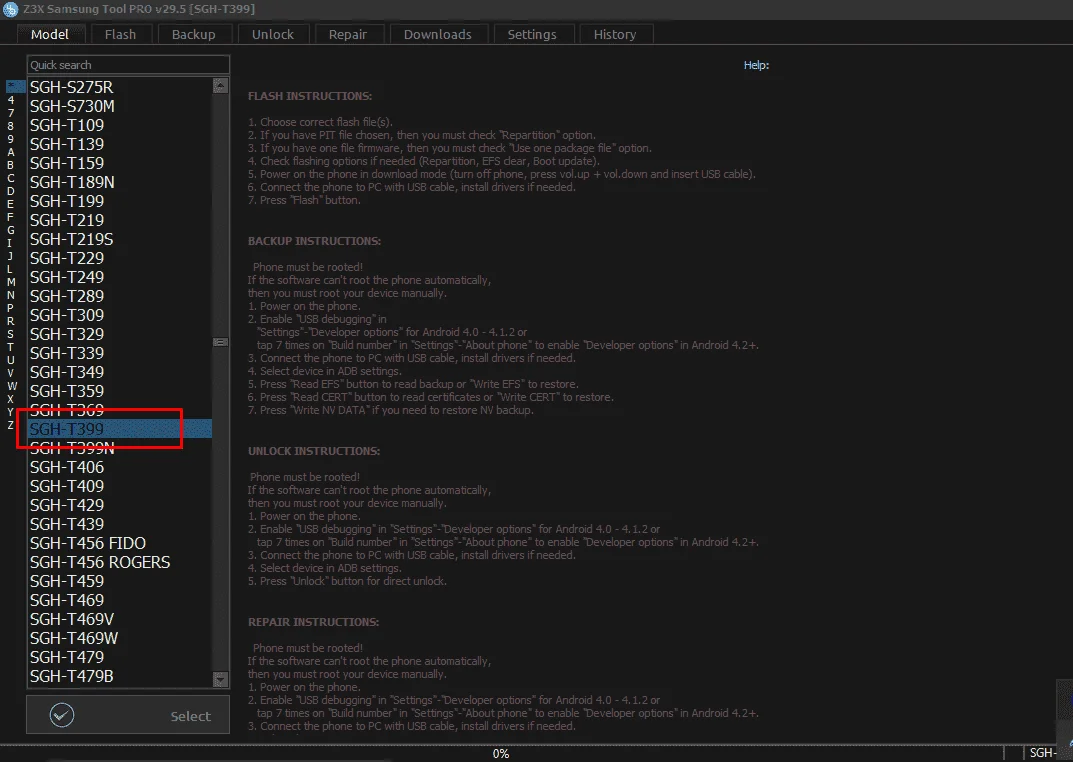Screen dimensions: 1073x762
Task: Select model SGH-T409
Action: click(120, 486)
